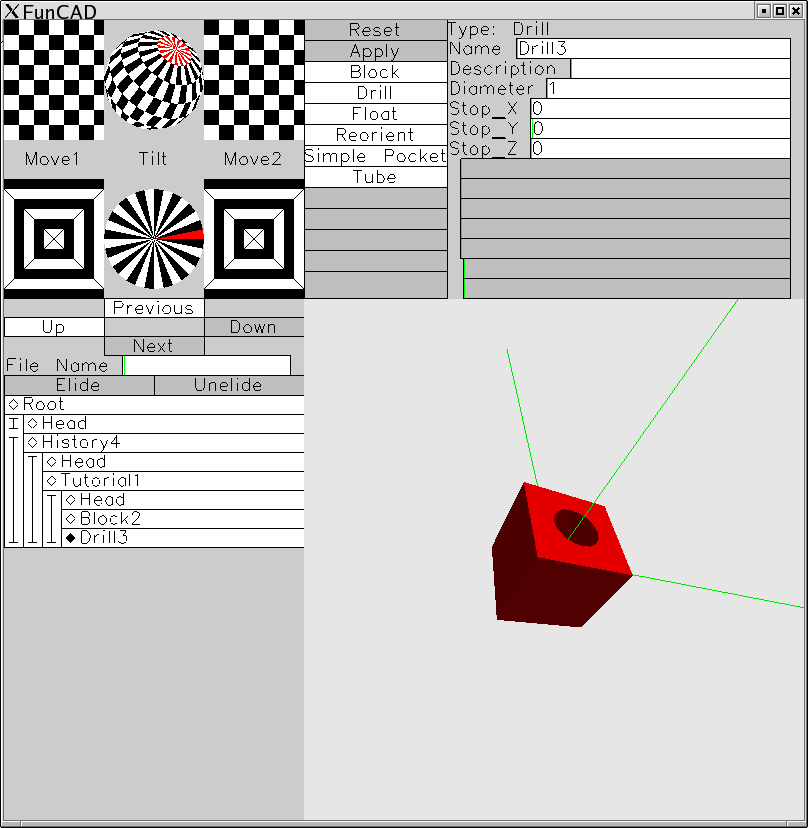
Task: Select the Head row under History4
Action: click(x=173, y=462)
